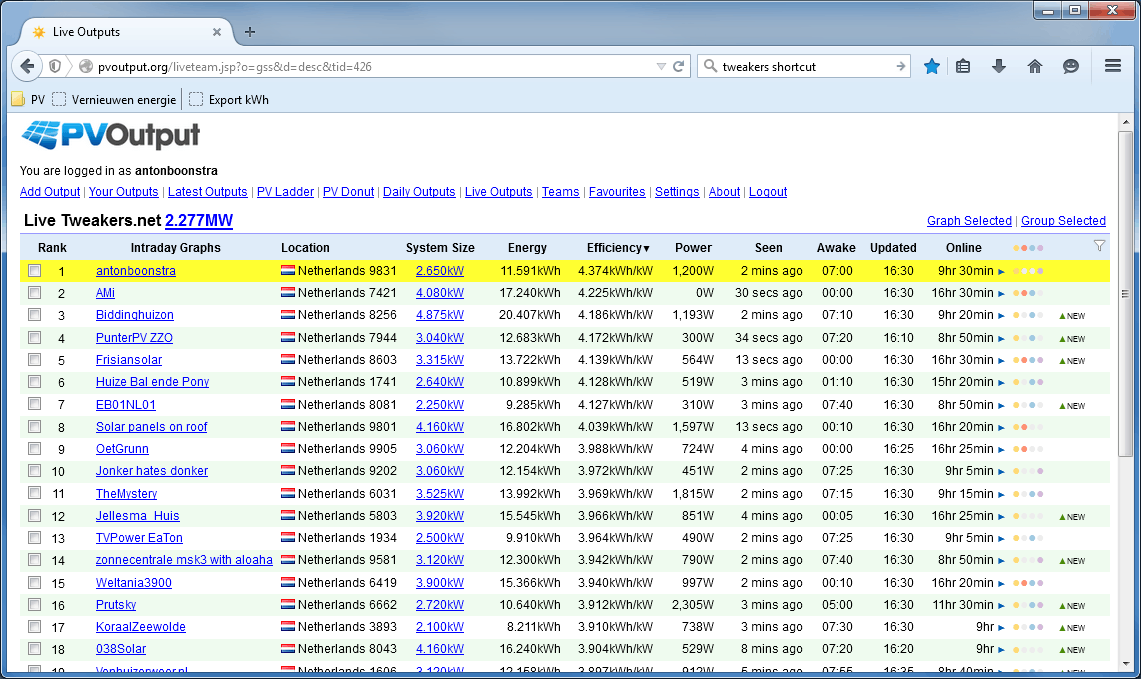Click the PVOutput logo
The width and height of the screenshot is (1141, 679).
110,136
